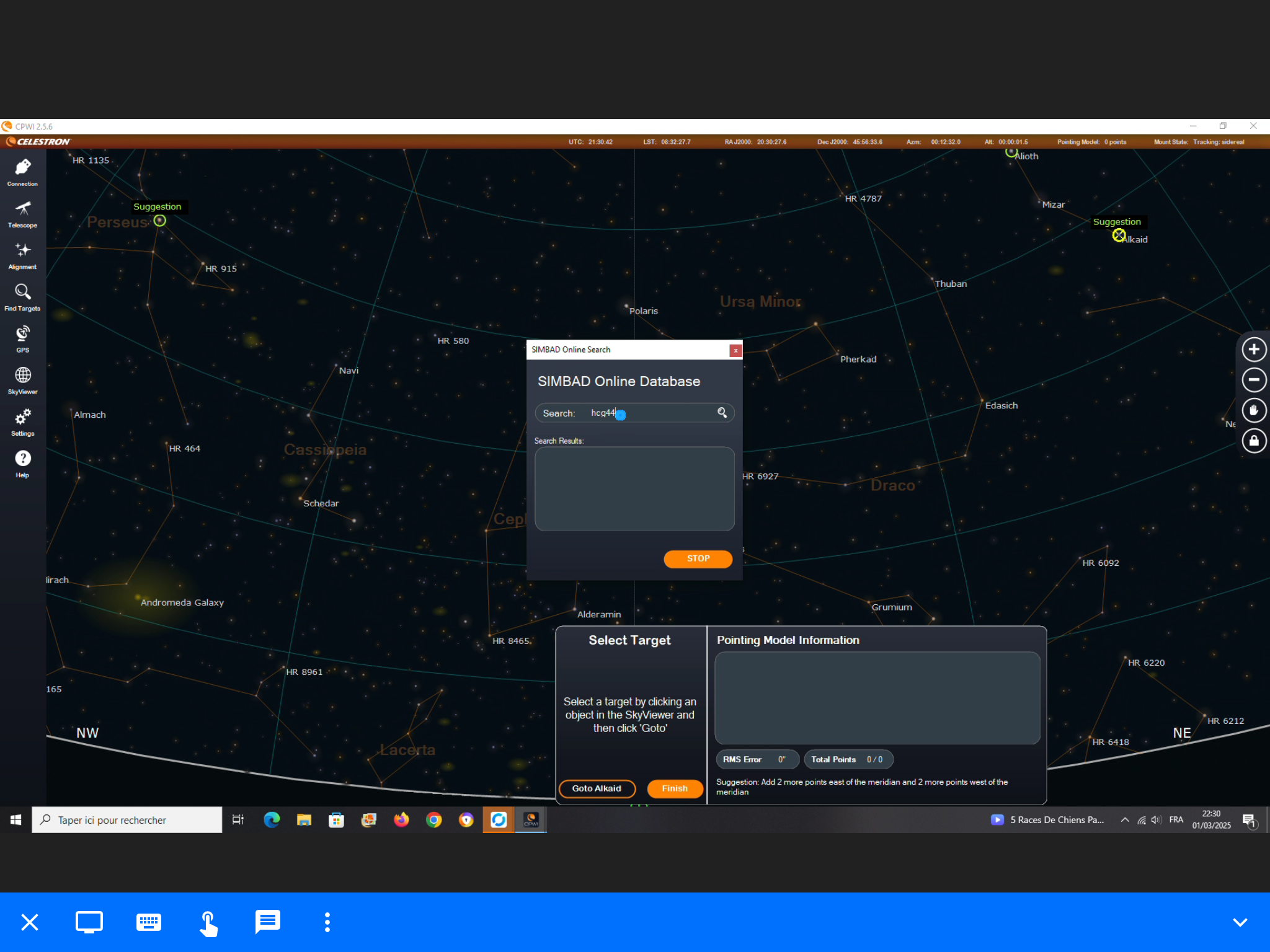1270x952 pixels.
Task: Open File Explorer from taskbar
Action: (304, 820)
